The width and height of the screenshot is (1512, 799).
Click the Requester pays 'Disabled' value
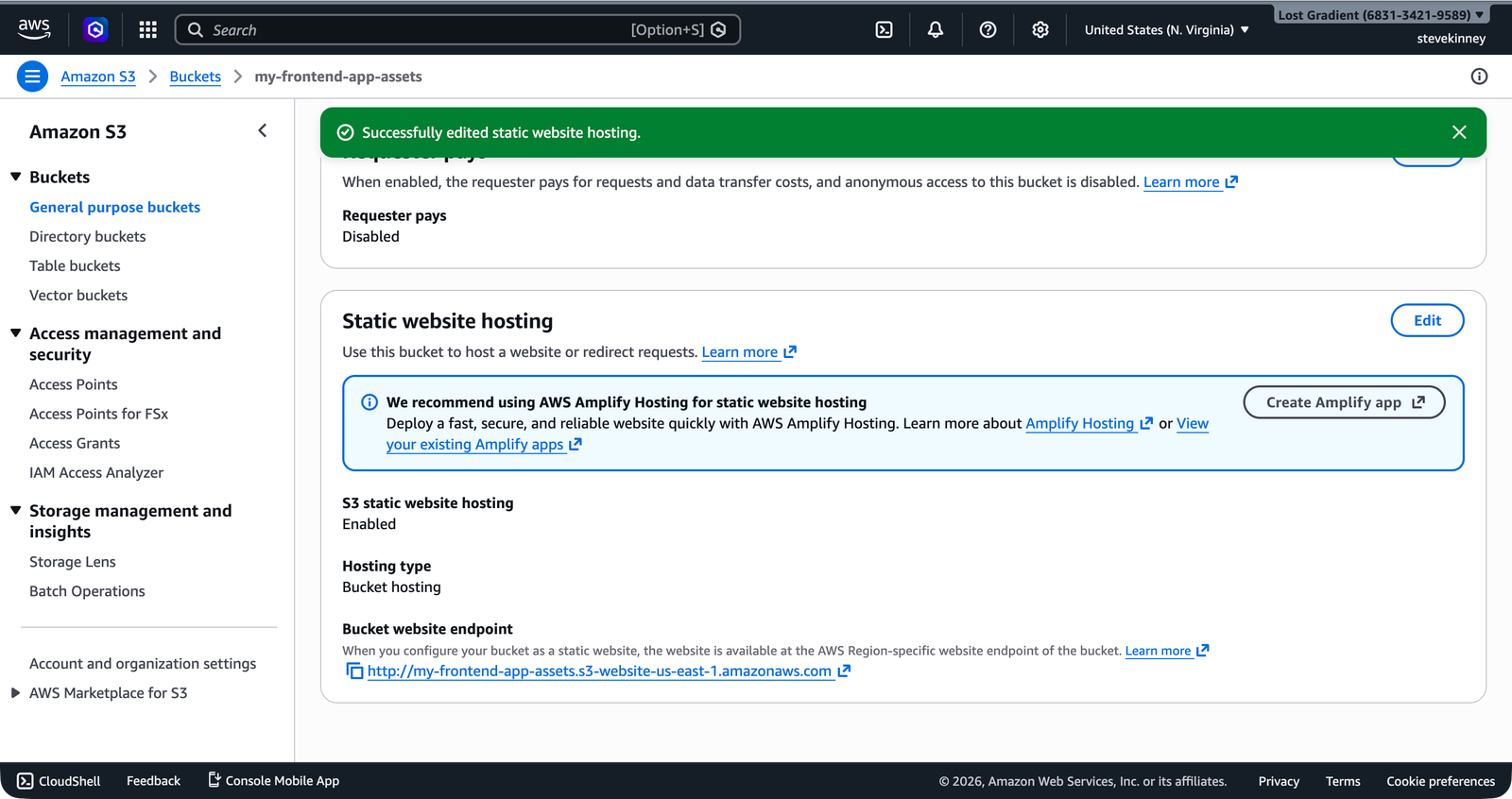pos(370,237)
